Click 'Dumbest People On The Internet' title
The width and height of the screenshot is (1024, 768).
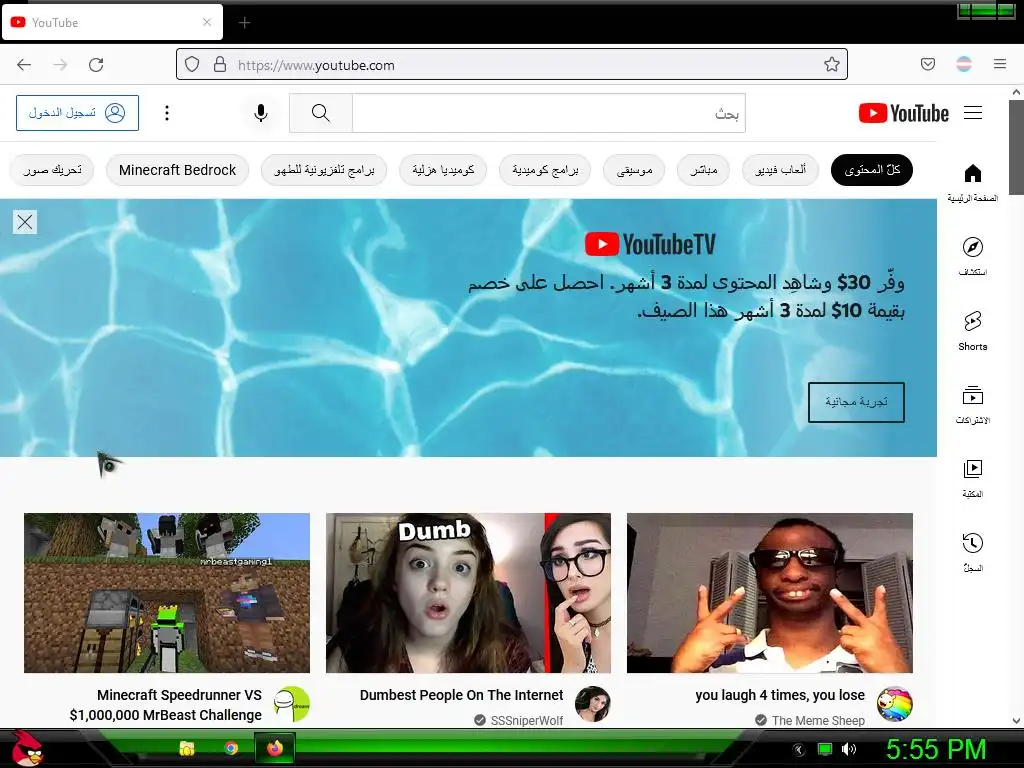[461, 695]
